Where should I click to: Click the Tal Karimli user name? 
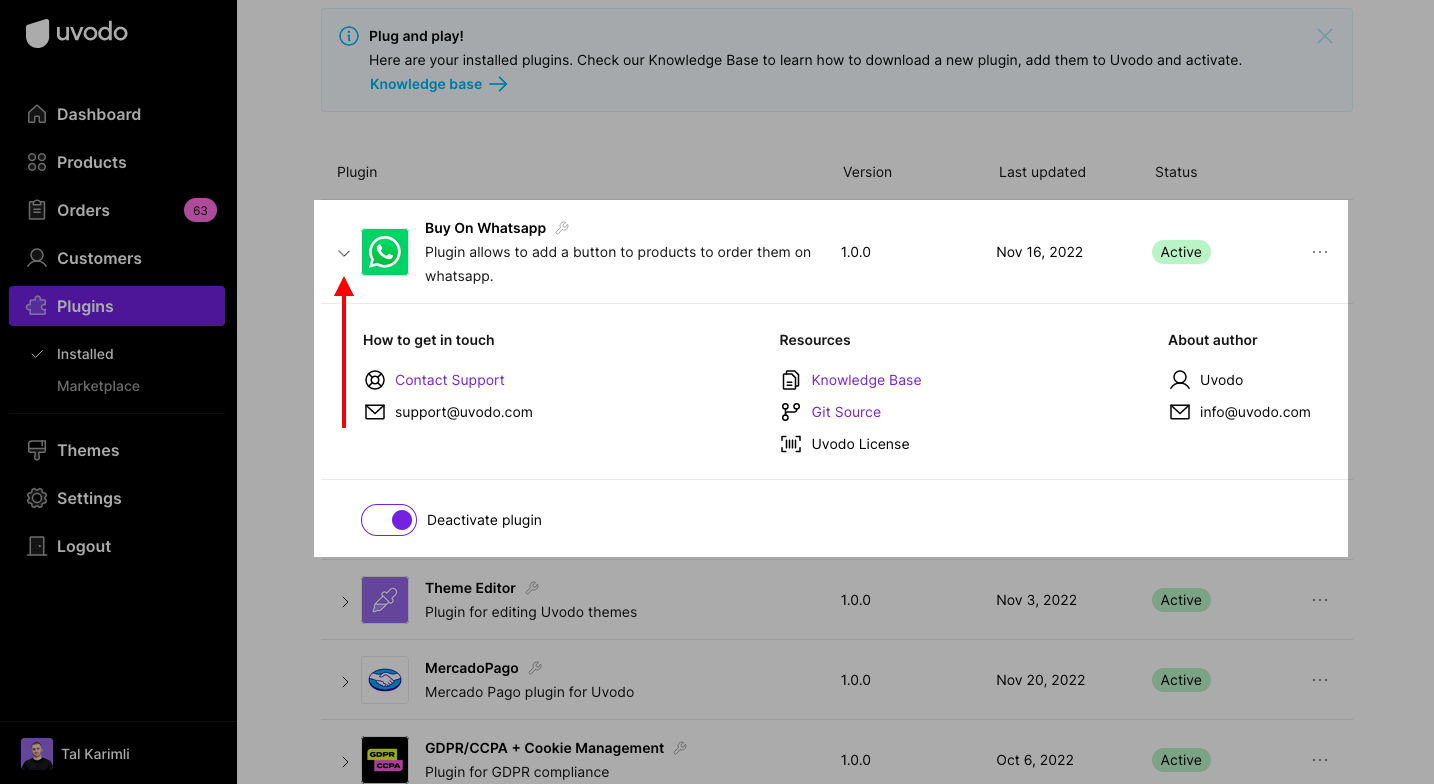[x=95, y=754]
